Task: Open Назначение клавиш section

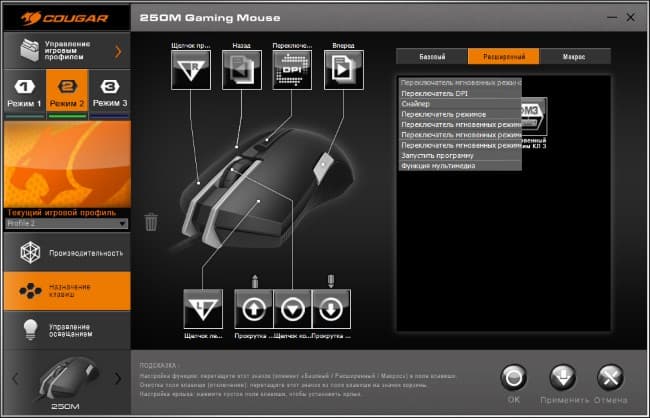Action: [67, 291]
